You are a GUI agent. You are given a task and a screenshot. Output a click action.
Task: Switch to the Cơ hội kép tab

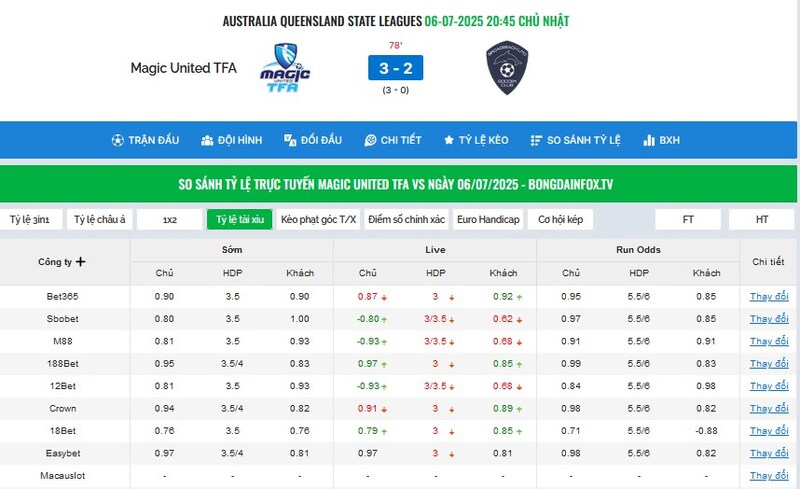pos(560,219)
